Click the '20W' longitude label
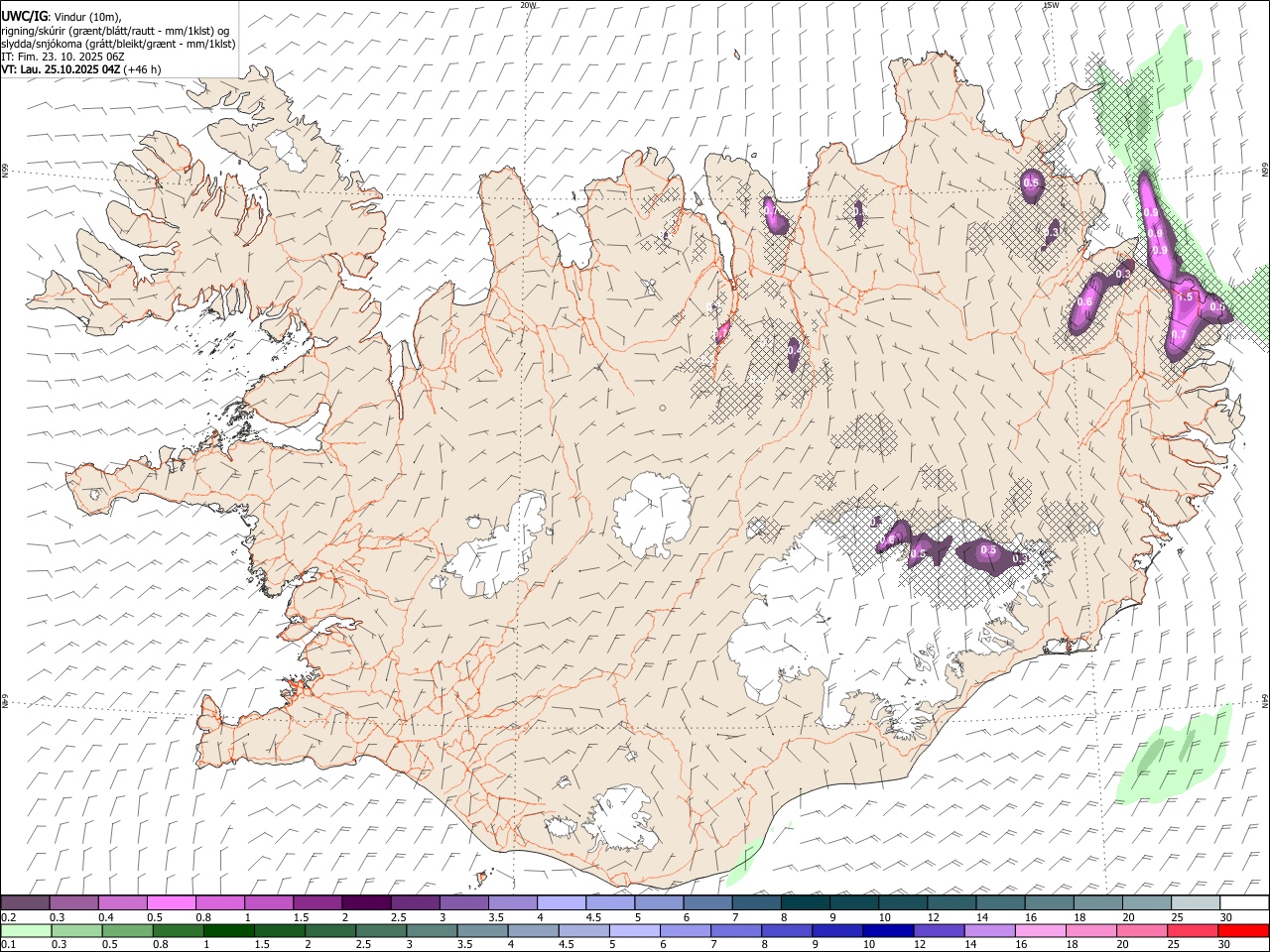This screenshot has width=1270, height=952. click(x=528, y=5)
